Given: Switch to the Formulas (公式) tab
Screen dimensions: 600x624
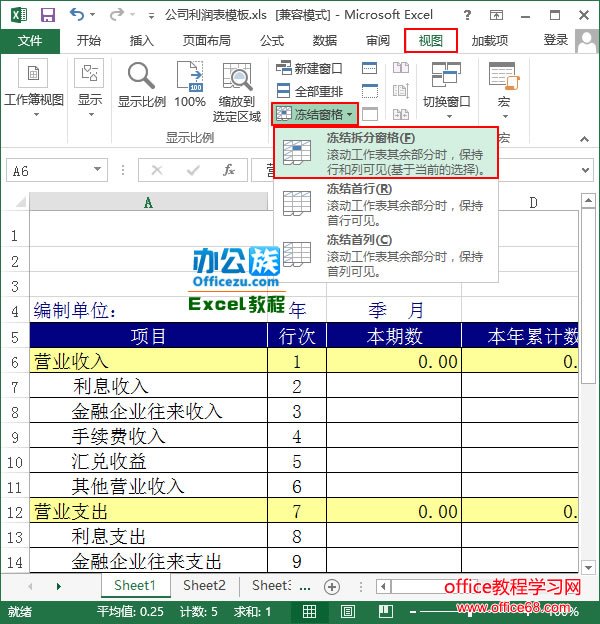Looking at the screenshot, I should tap(272, 41).
